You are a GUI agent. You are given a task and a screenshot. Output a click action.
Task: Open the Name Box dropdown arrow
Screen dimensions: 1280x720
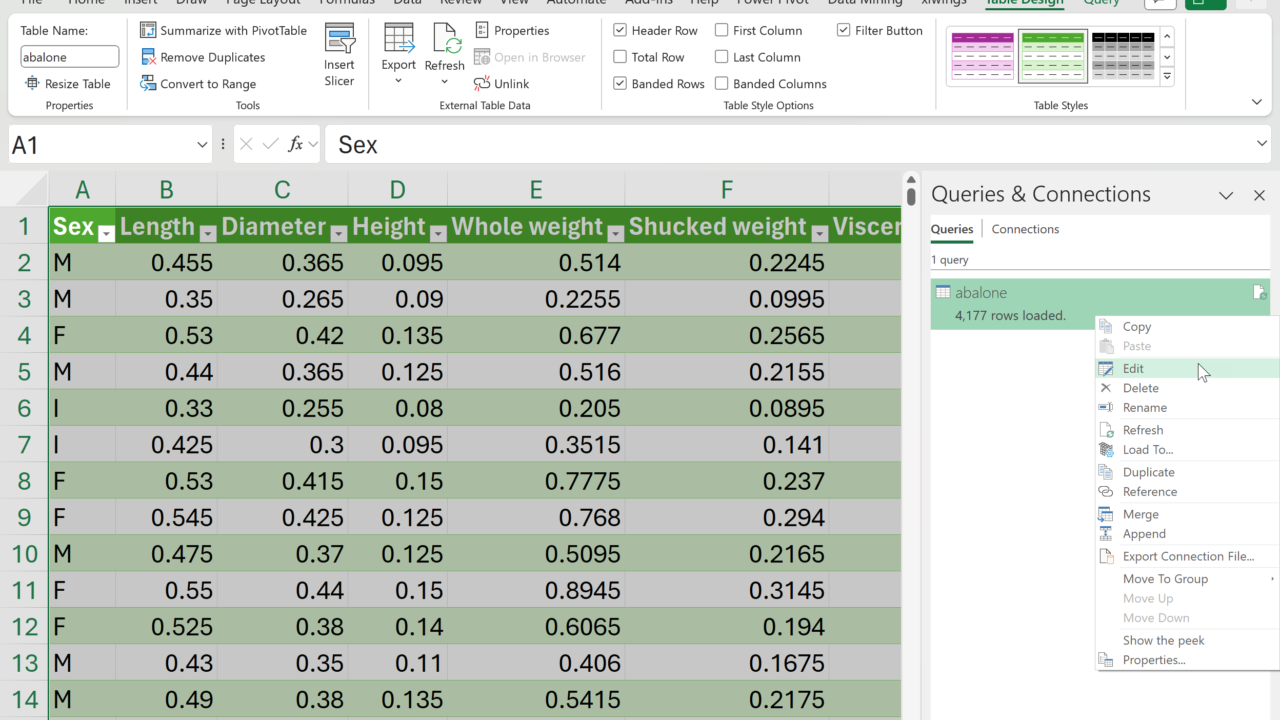[202, 145]
